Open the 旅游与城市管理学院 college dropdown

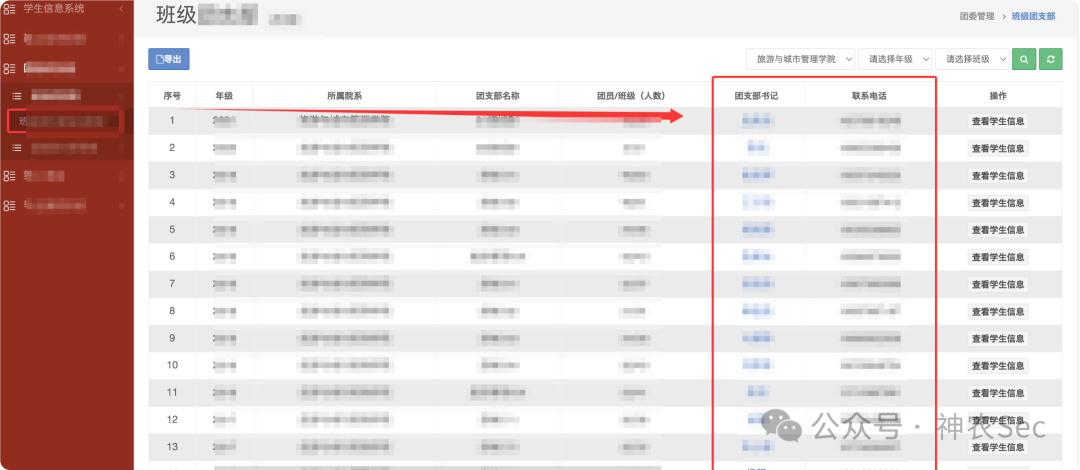click(x=801, y=59)
